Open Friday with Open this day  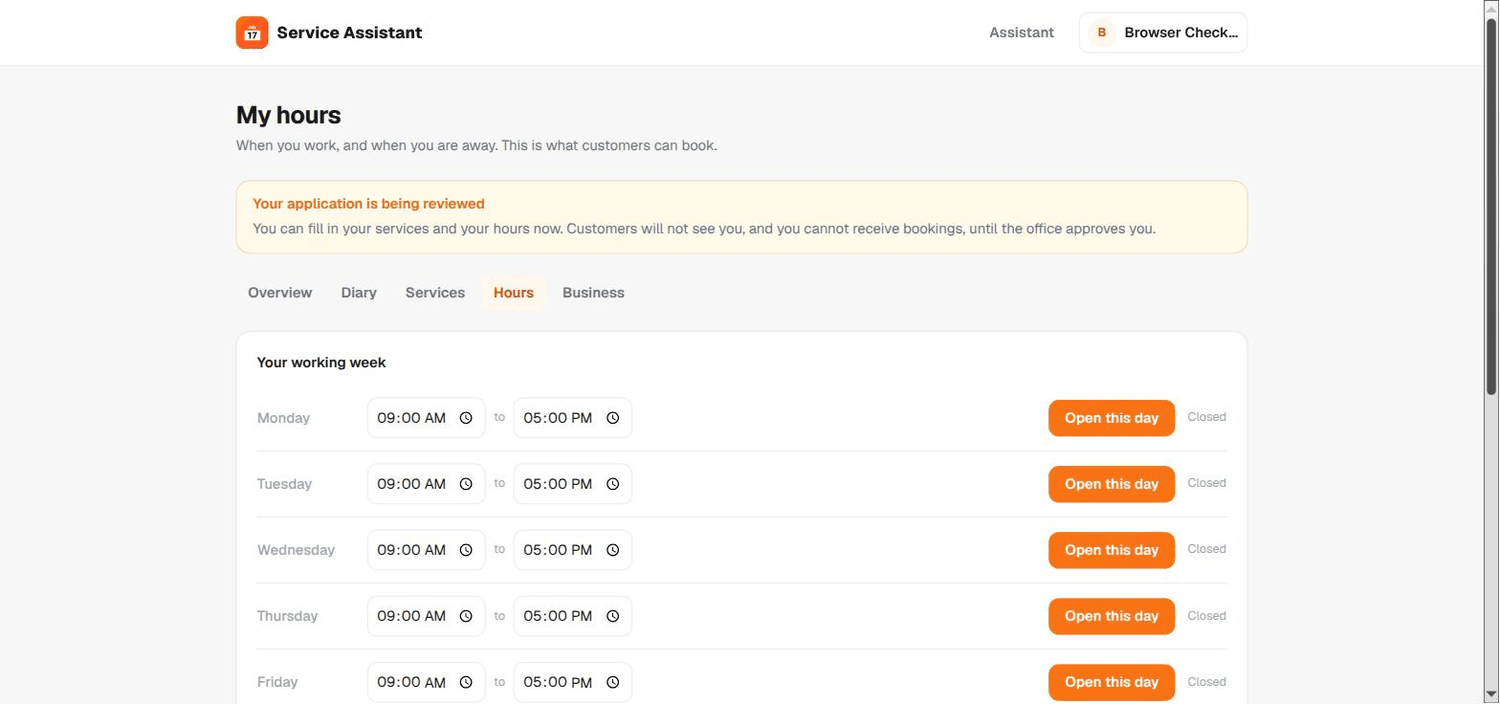1111,682
